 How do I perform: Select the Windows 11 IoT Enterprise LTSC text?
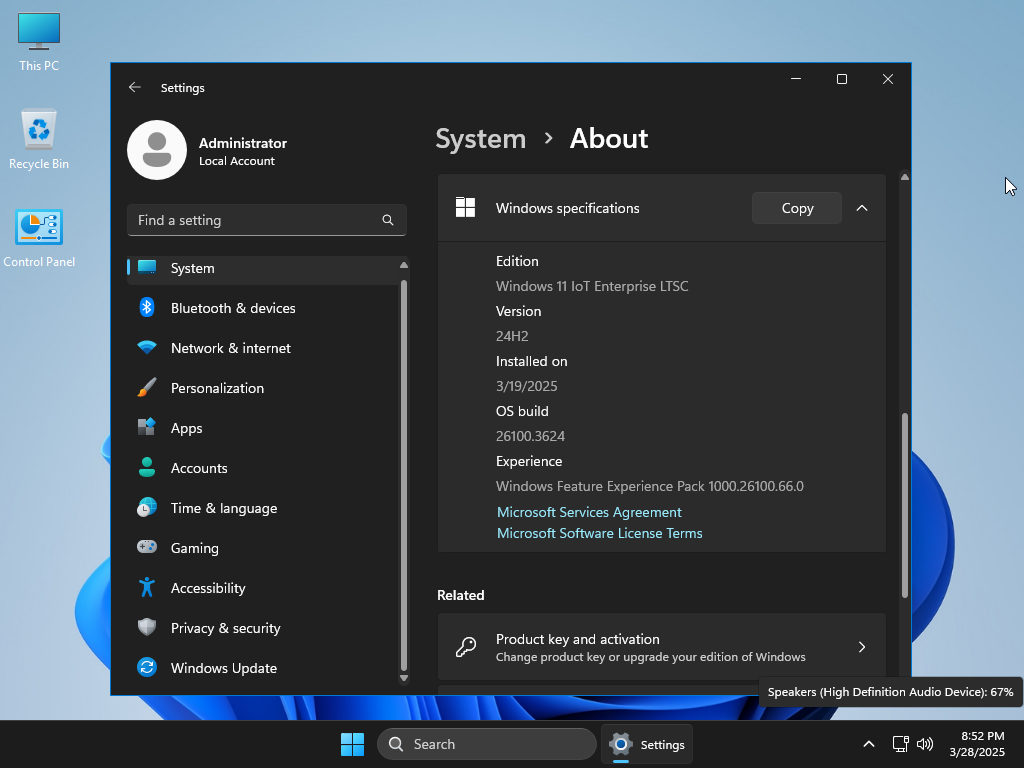click(592, 286)
